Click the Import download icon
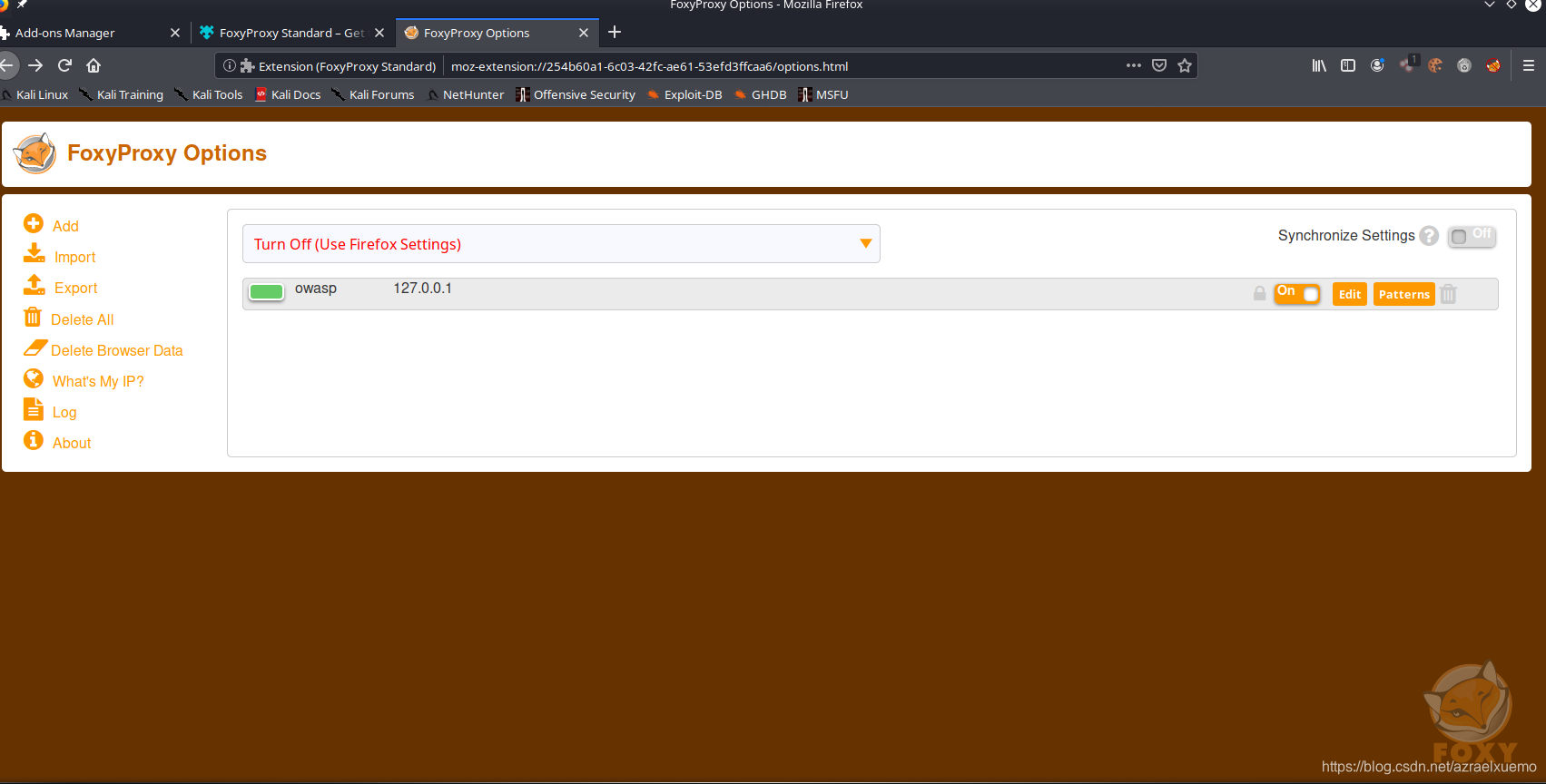Viewport: 1546px width, 784px height. (34, 253)
